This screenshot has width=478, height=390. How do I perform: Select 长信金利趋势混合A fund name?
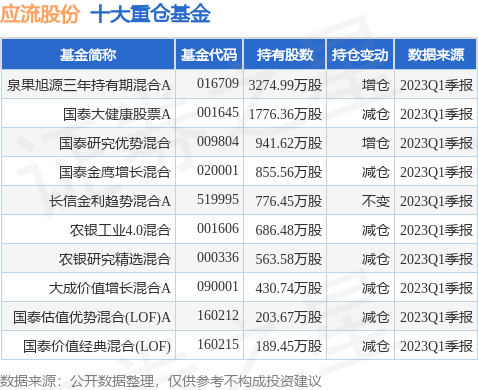click(x=110, y=201)
